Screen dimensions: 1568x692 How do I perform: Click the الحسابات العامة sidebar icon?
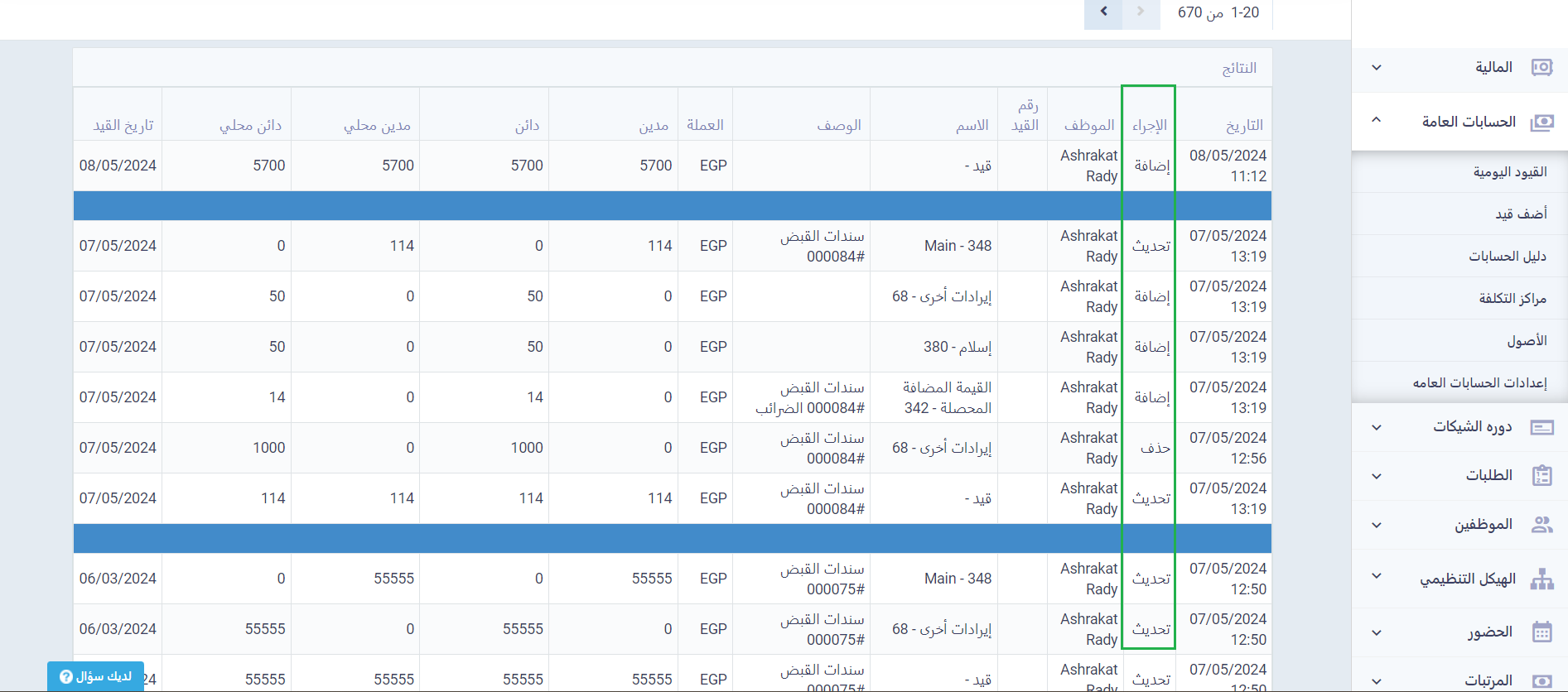[x=1541, y=123]
